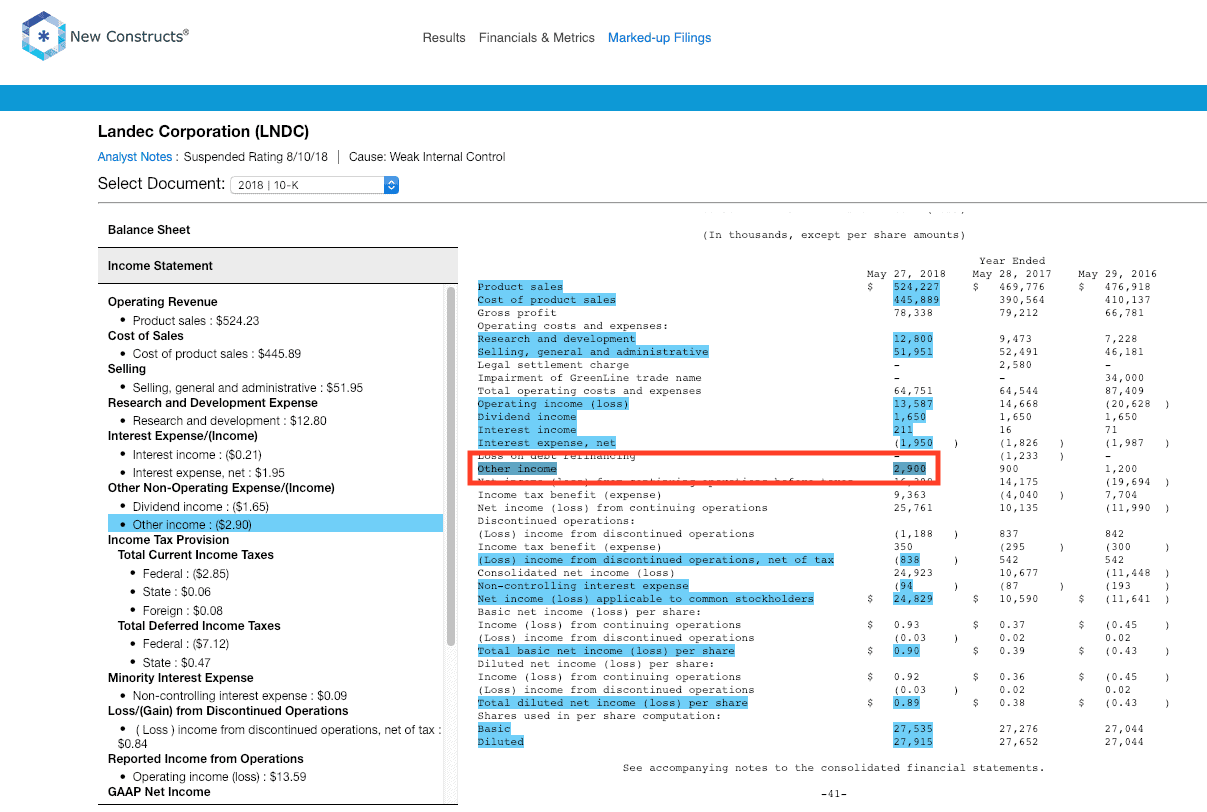Select sidebar item Research and development : $12.80

[x=230, y=421]
